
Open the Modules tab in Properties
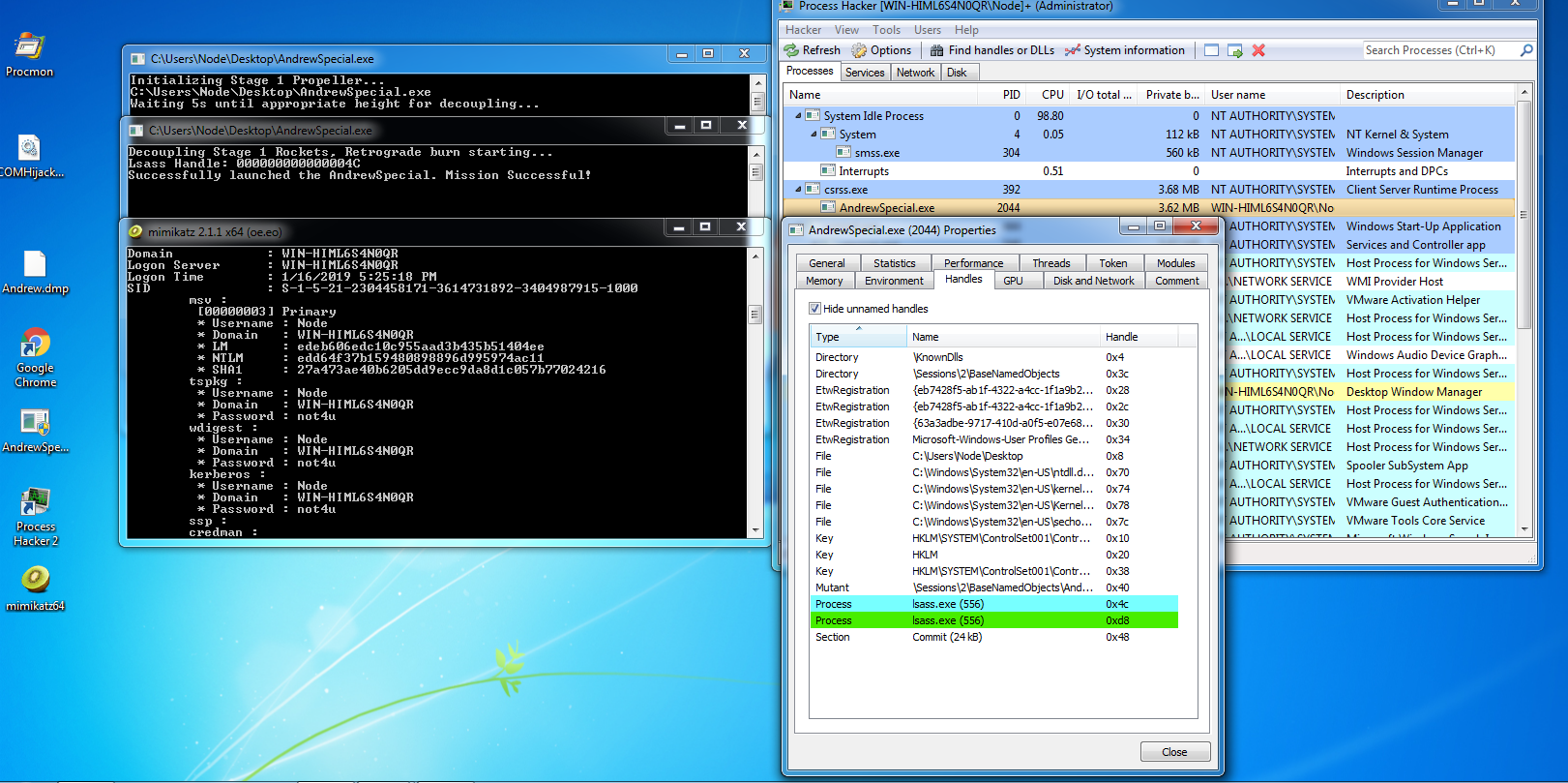1176,263
